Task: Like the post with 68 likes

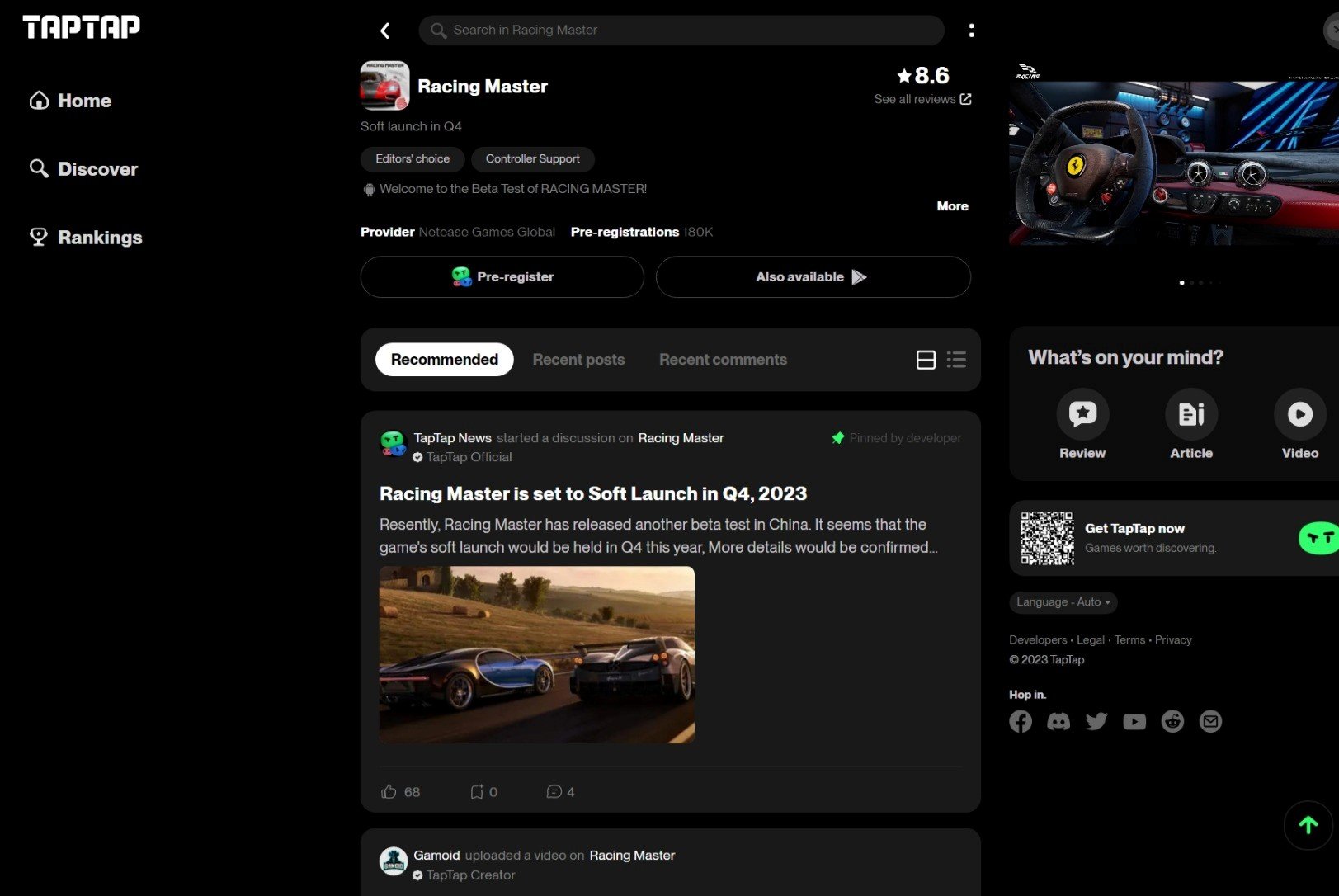Action: [400, 792]
